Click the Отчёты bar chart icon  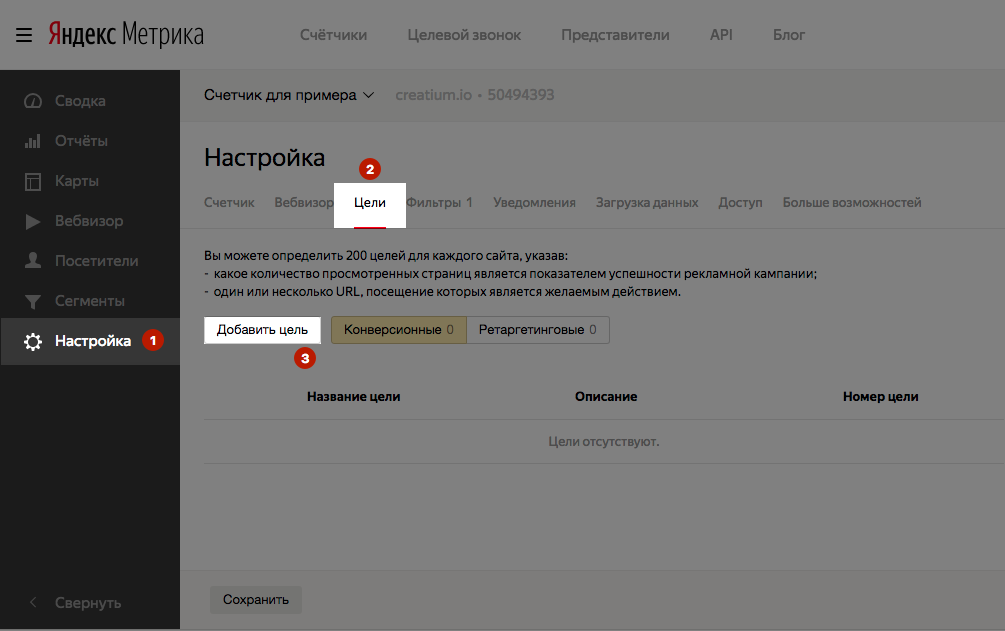[x=33, y=141]
